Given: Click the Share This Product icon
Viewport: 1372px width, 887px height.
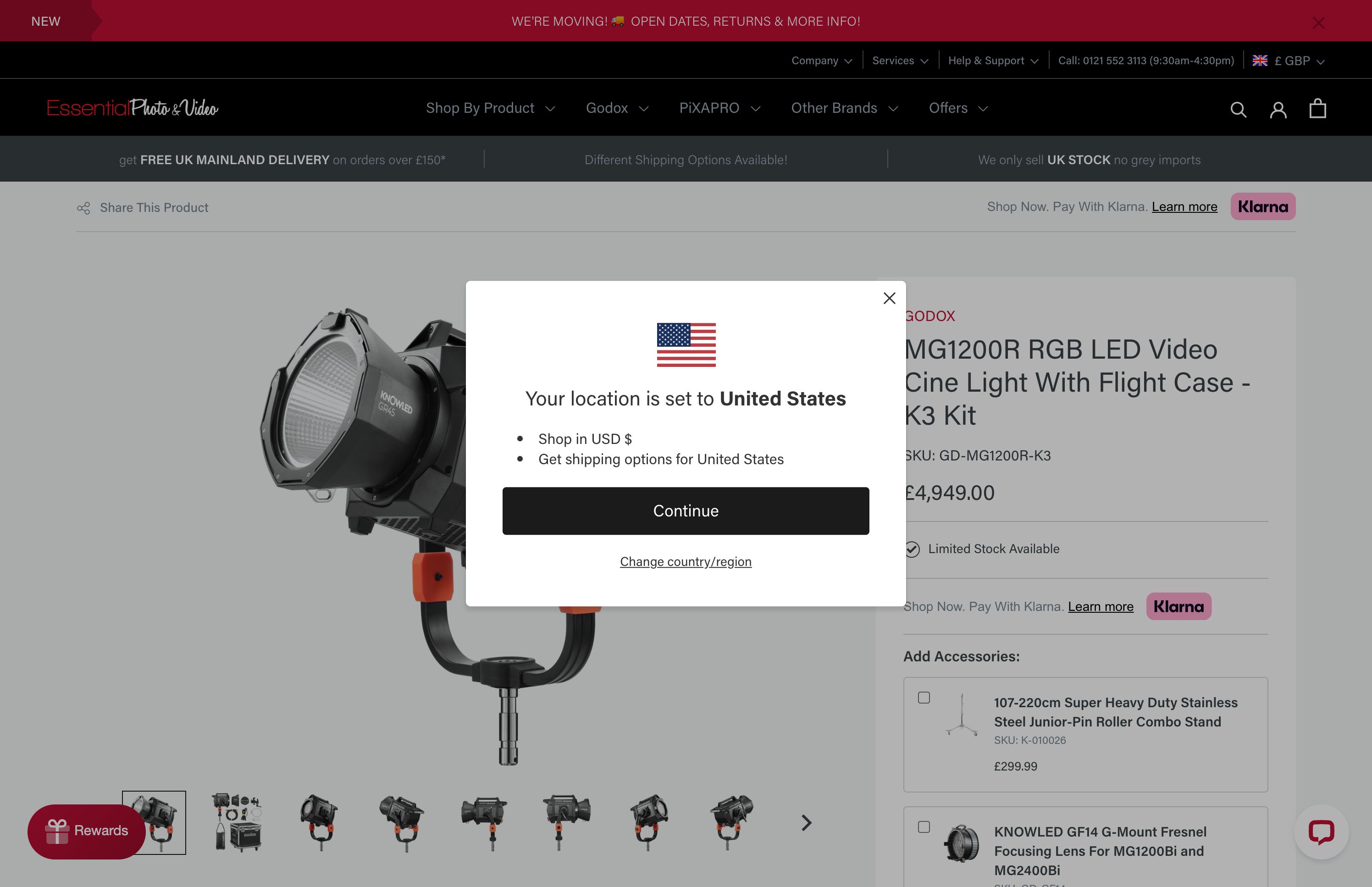Looking at the screenshot, I should click(x=83, y=208).
